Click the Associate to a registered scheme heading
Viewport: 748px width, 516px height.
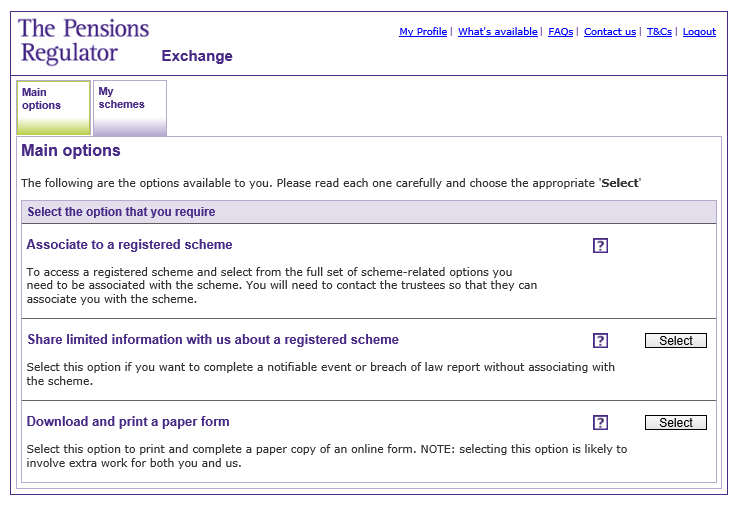(x=129, y=244)
